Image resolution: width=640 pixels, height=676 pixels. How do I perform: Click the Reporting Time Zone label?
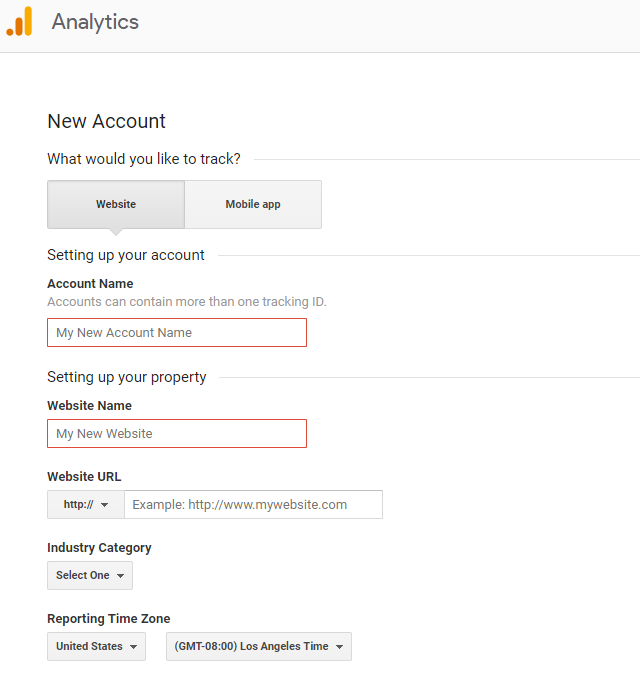(109, 619)
